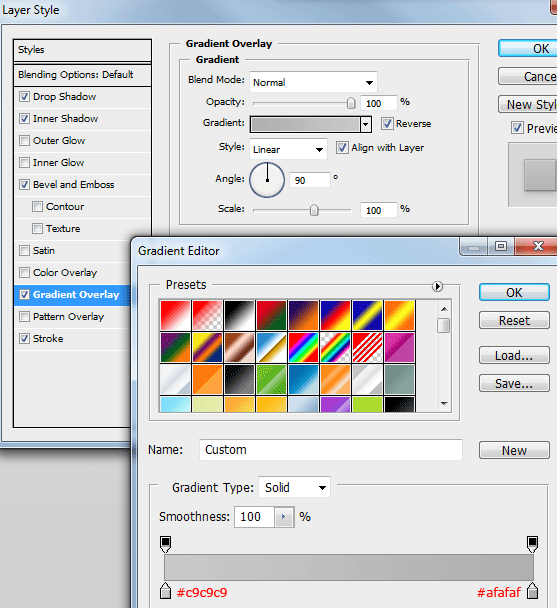
Task: Select the green gradient preset in third row
Action: click(272, 379)
